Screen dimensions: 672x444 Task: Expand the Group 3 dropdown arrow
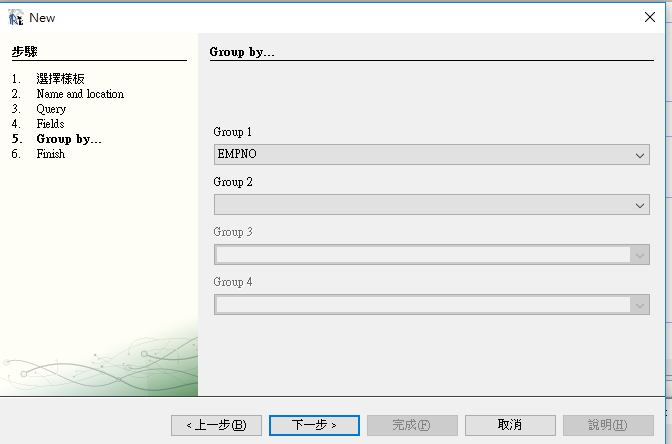[640, 255]
